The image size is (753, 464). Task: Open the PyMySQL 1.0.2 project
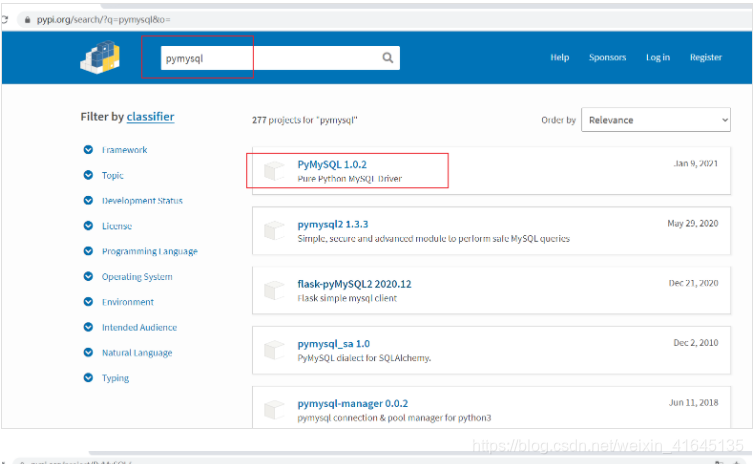coord(332,164)
